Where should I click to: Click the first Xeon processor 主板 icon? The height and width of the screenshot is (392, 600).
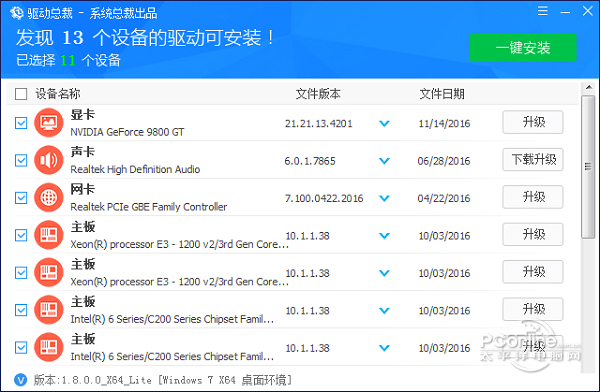[49, 235]
